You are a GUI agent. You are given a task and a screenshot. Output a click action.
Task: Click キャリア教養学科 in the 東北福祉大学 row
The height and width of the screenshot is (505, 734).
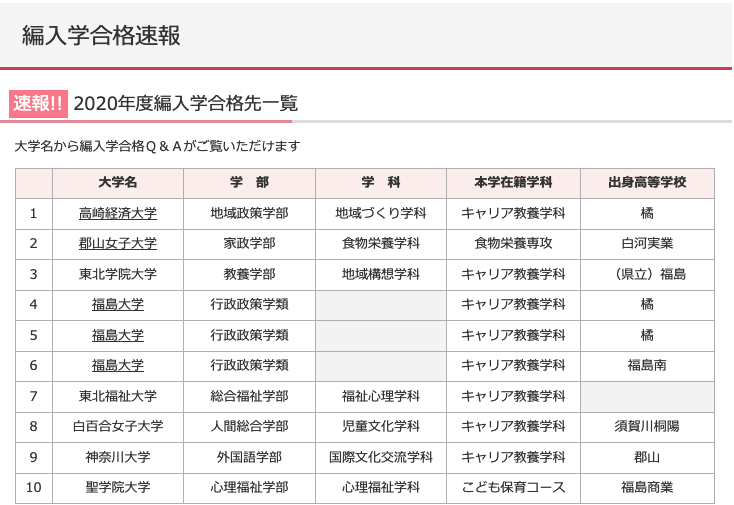tap(513, 396)
